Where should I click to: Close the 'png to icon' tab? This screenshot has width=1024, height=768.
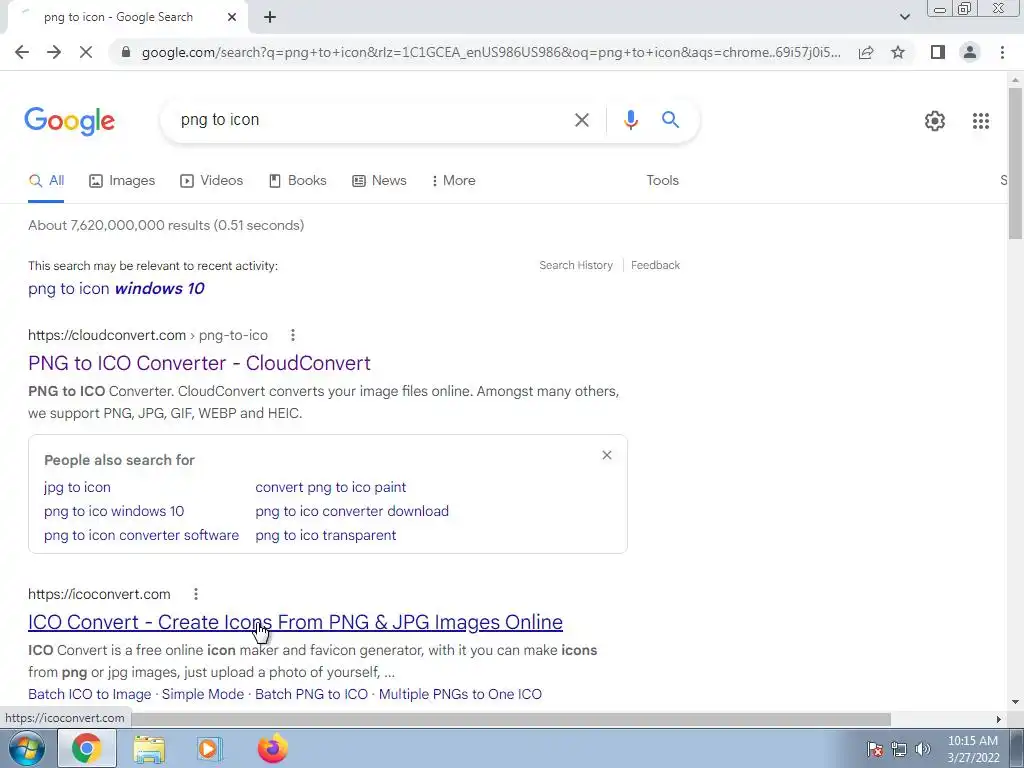(232, 17)
